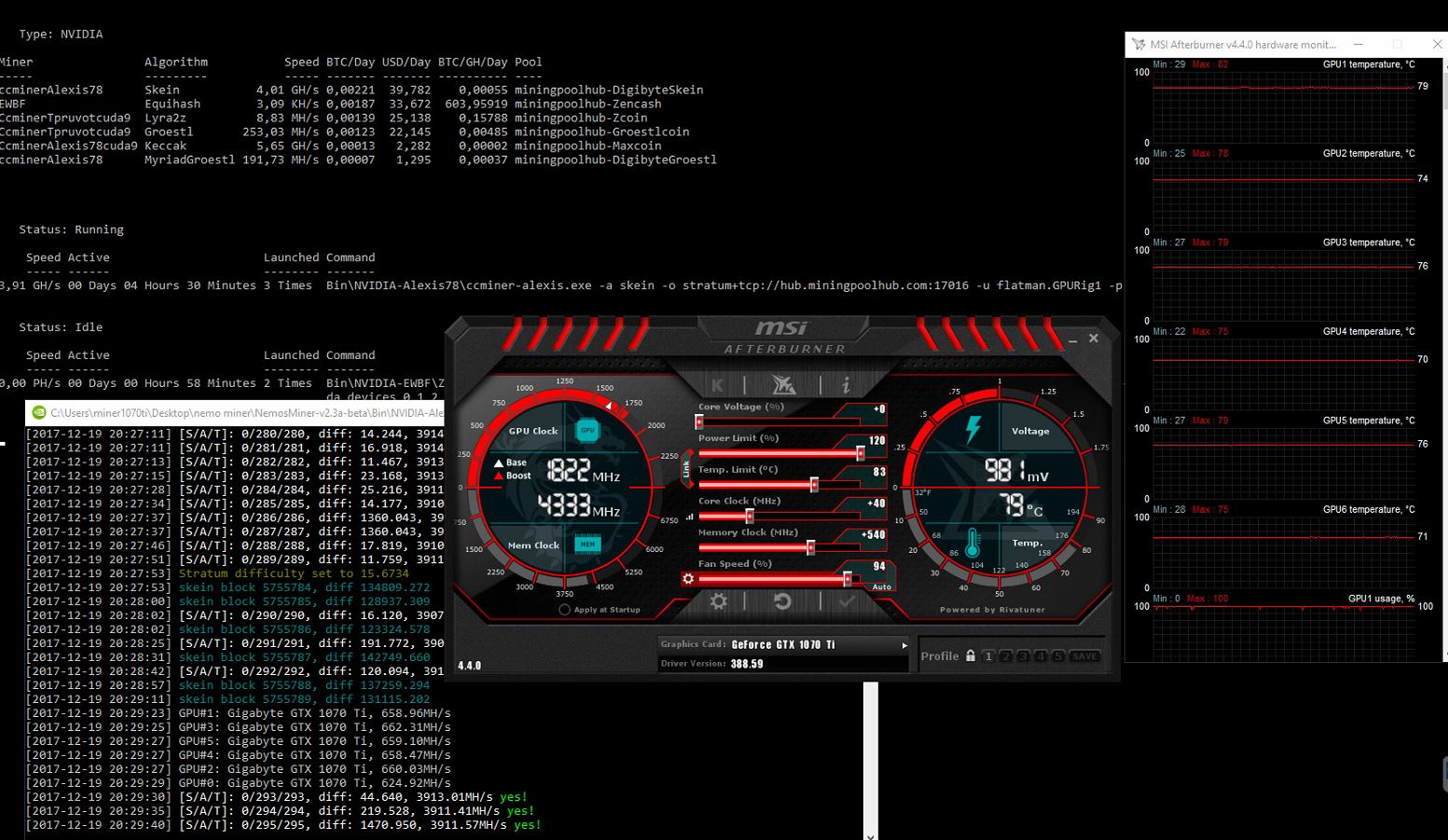Click the GPU4 temperature graph in hardware monitor
Image resolution: width=1448 pixels, height=840 pixels.
click(x=1284, y=374)
